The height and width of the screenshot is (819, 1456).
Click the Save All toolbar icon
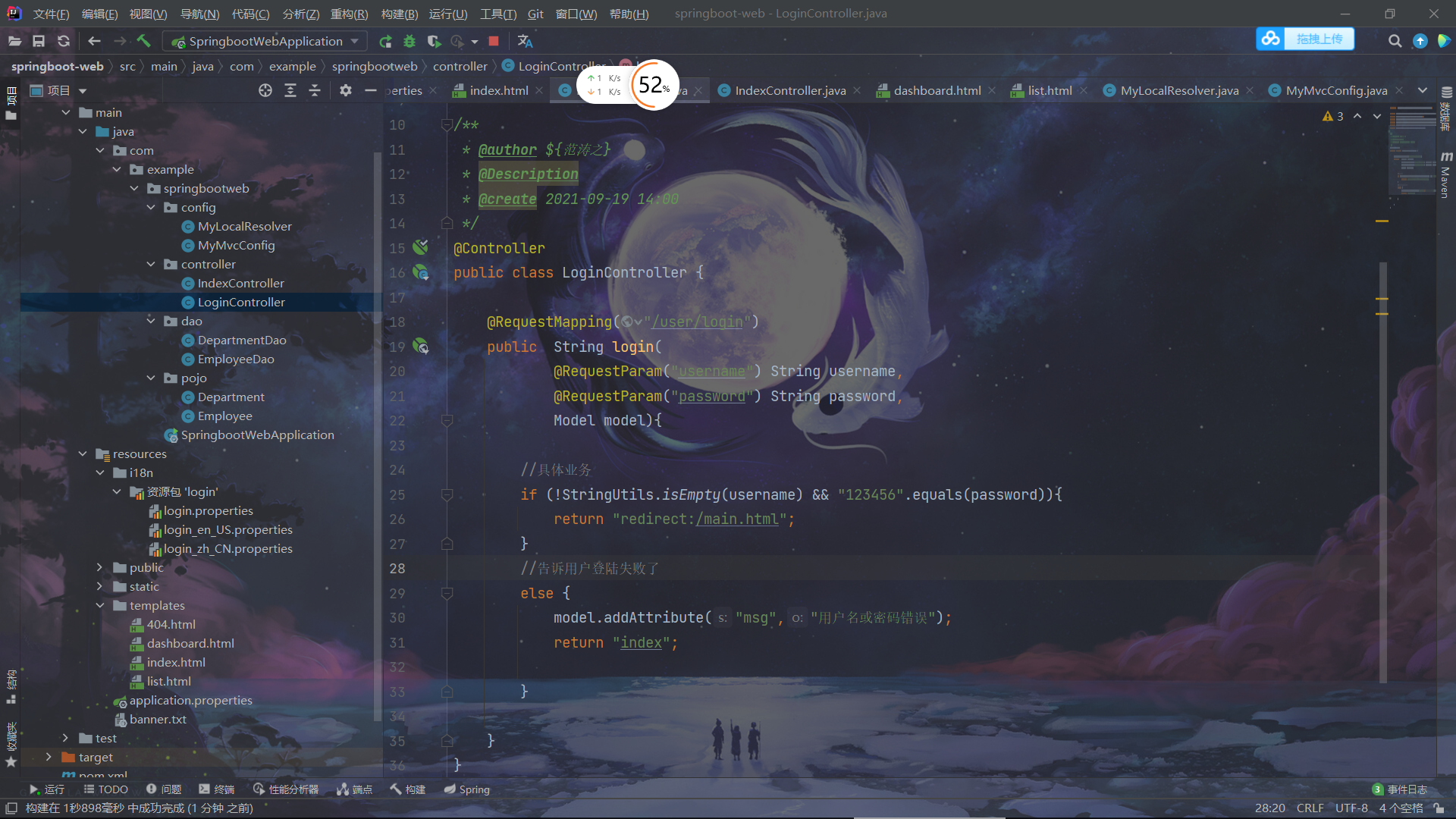tap(39, 41)
